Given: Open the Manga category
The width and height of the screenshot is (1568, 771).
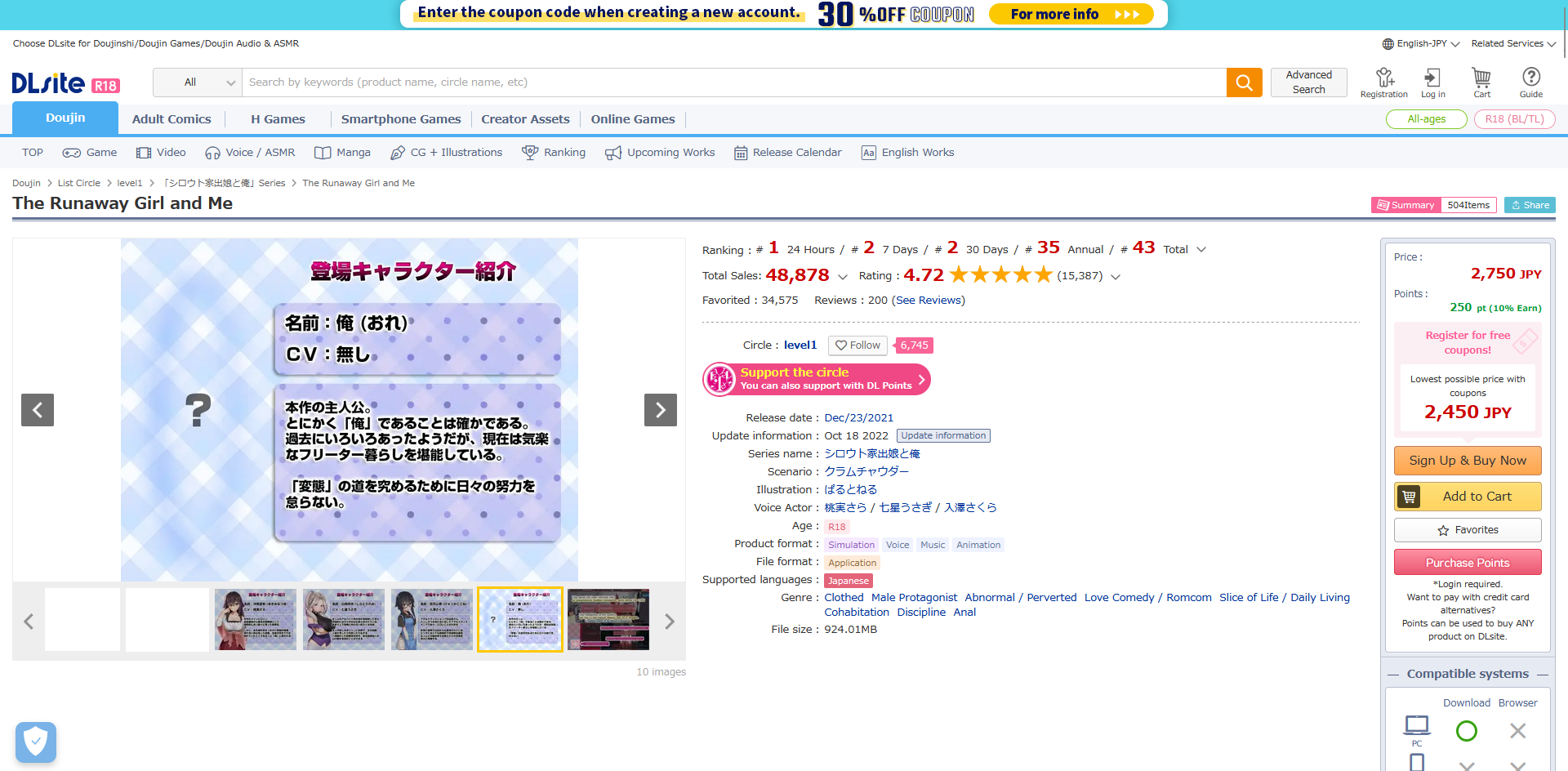Looking at the screenshot, I should tap(343, 153).
